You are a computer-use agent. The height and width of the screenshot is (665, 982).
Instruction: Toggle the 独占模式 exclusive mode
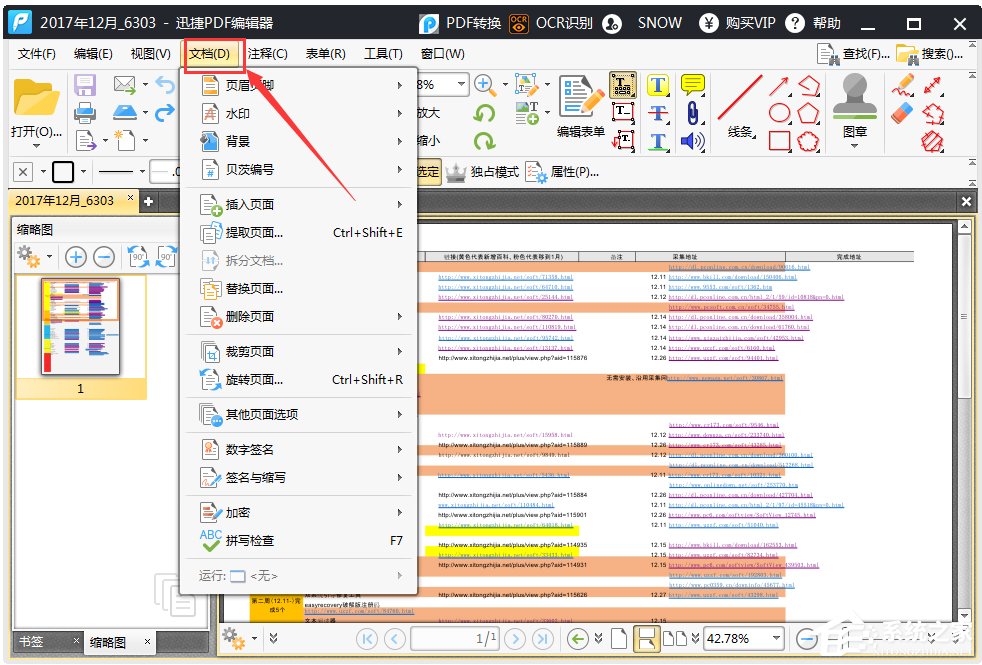tap(483, 172)
